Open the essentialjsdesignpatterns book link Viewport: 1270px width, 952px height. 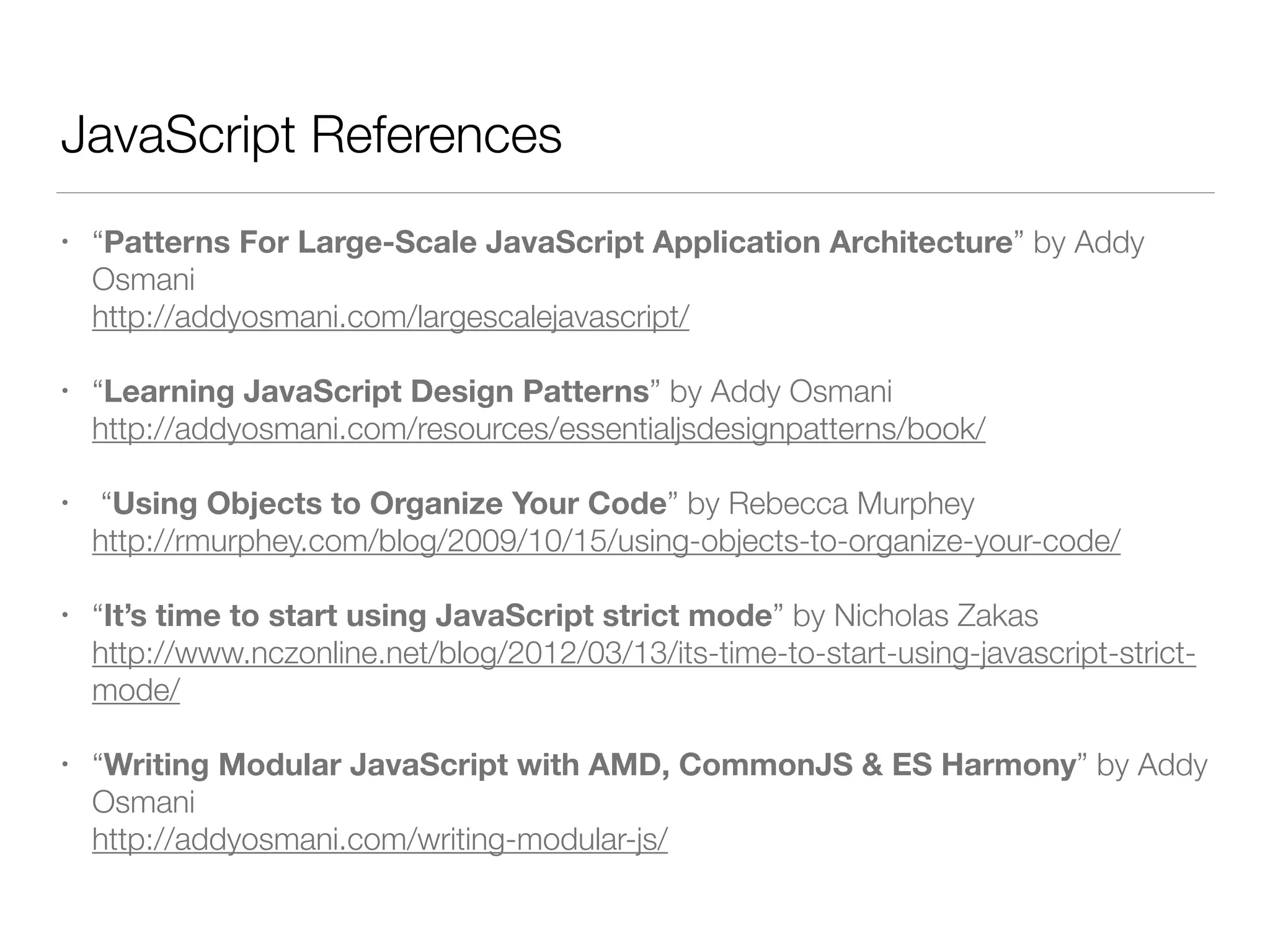coord(539,429)
